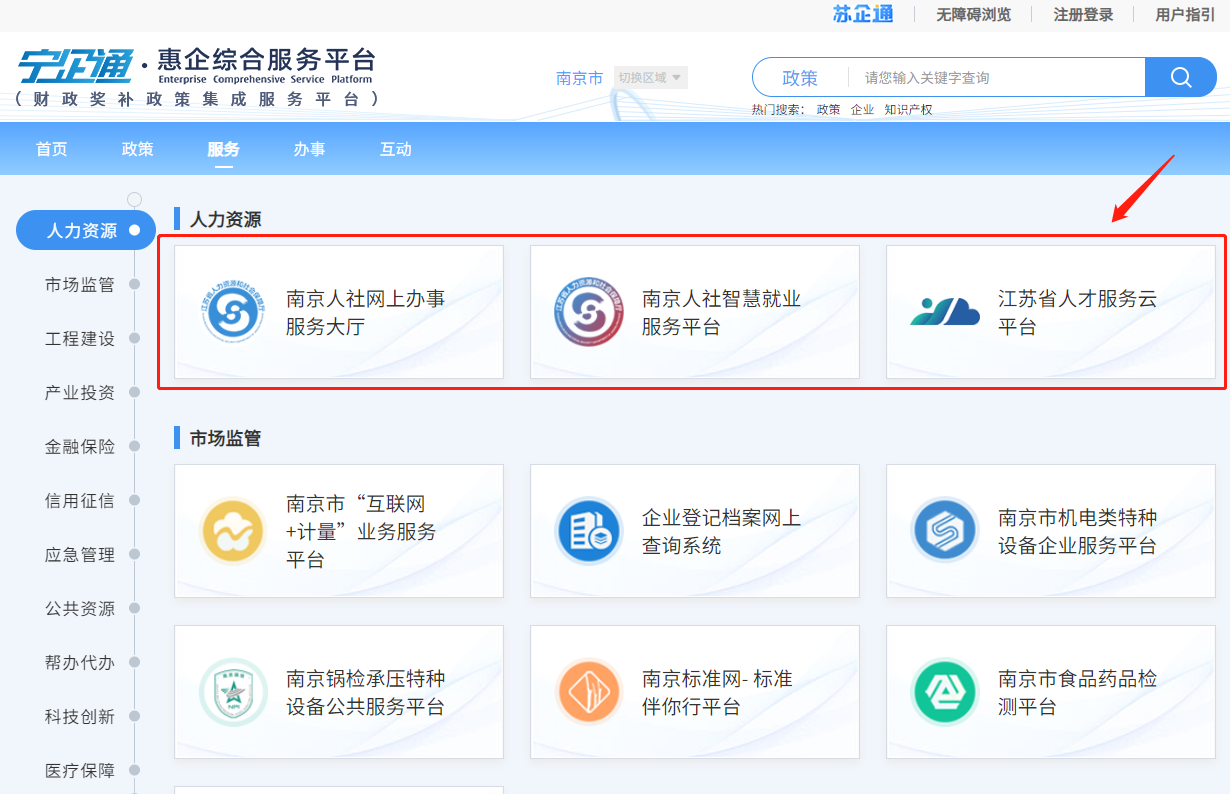Click the 无障碍浏览 link
Image resolution: width=1230 pixels, height=794 pixels.
pos(973,15)
